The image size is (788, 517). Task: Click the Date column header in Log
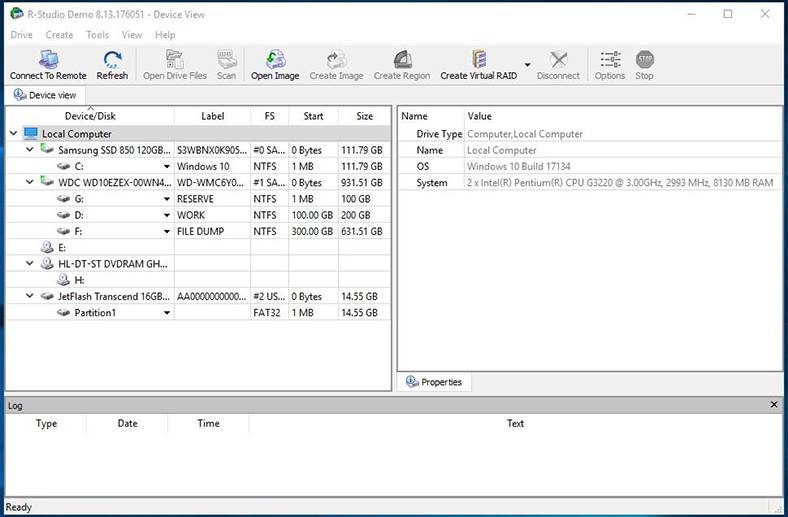tap(128, 424)
